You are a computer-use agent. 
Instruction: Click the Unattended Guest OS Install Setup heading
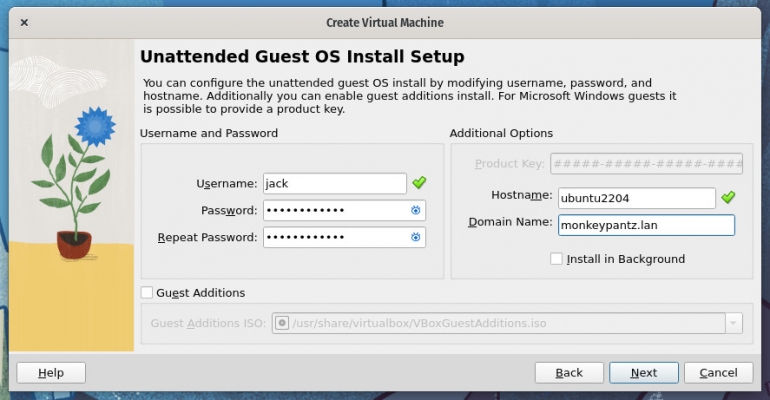[x=302, y=56]
